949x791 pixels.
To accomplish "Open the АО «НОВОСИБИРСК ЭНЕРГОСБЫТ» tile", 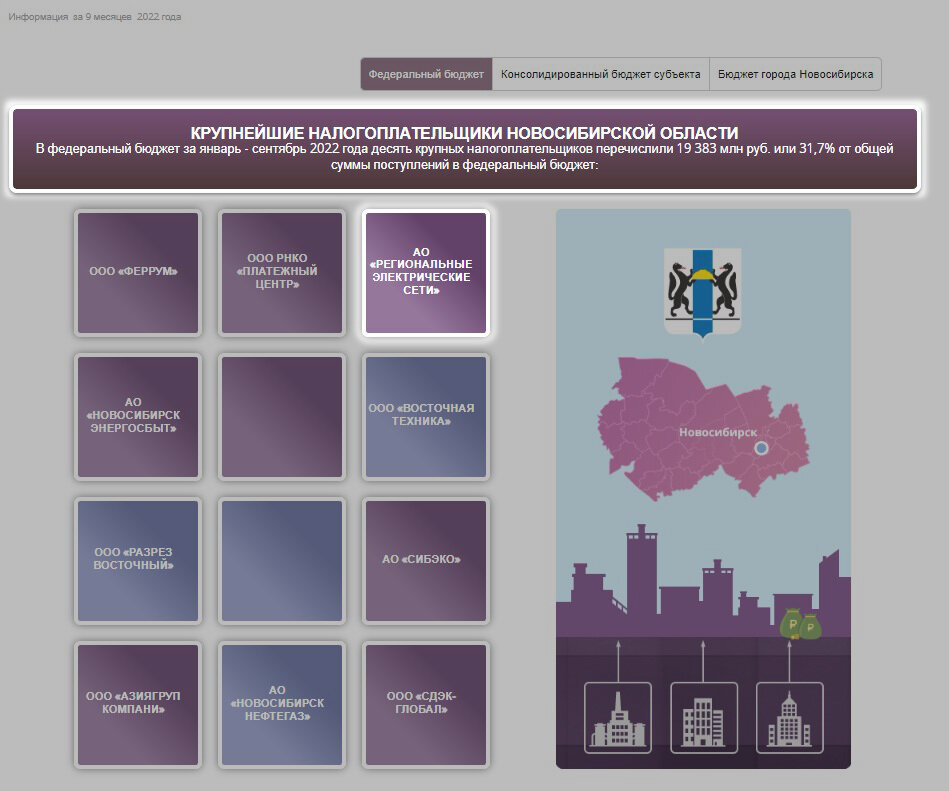I will (x=138, y=416).
